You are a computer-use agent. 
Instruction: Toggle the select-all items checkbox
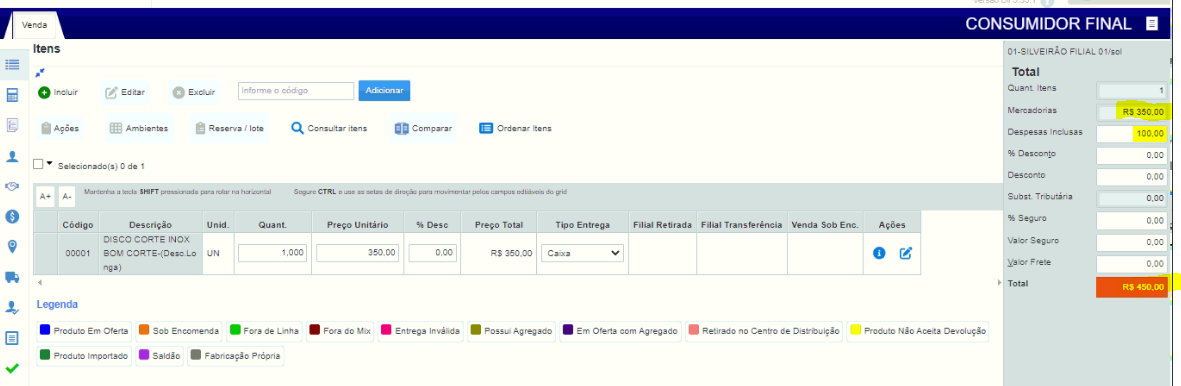pyautogui.click(x=38, y=164)
